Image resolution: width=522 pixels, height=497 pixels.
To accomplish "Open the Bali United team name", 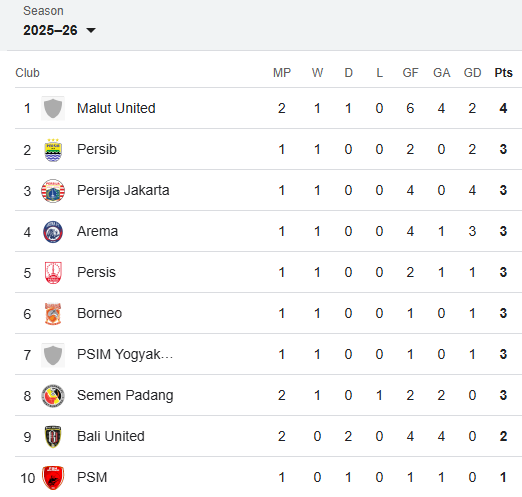I will [111, 436].
